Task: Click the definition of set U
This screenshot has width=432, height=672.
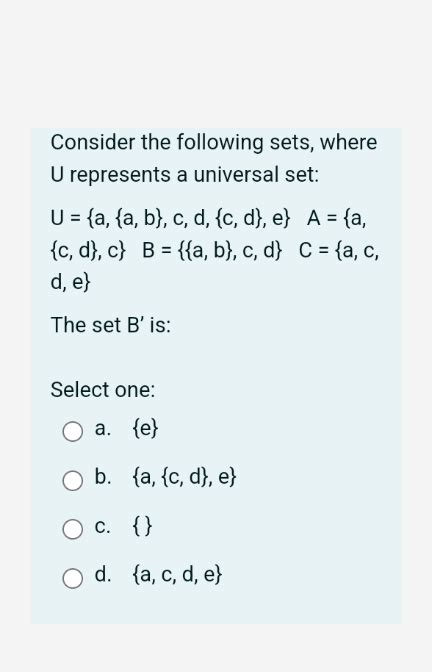Action: [171, 219]
